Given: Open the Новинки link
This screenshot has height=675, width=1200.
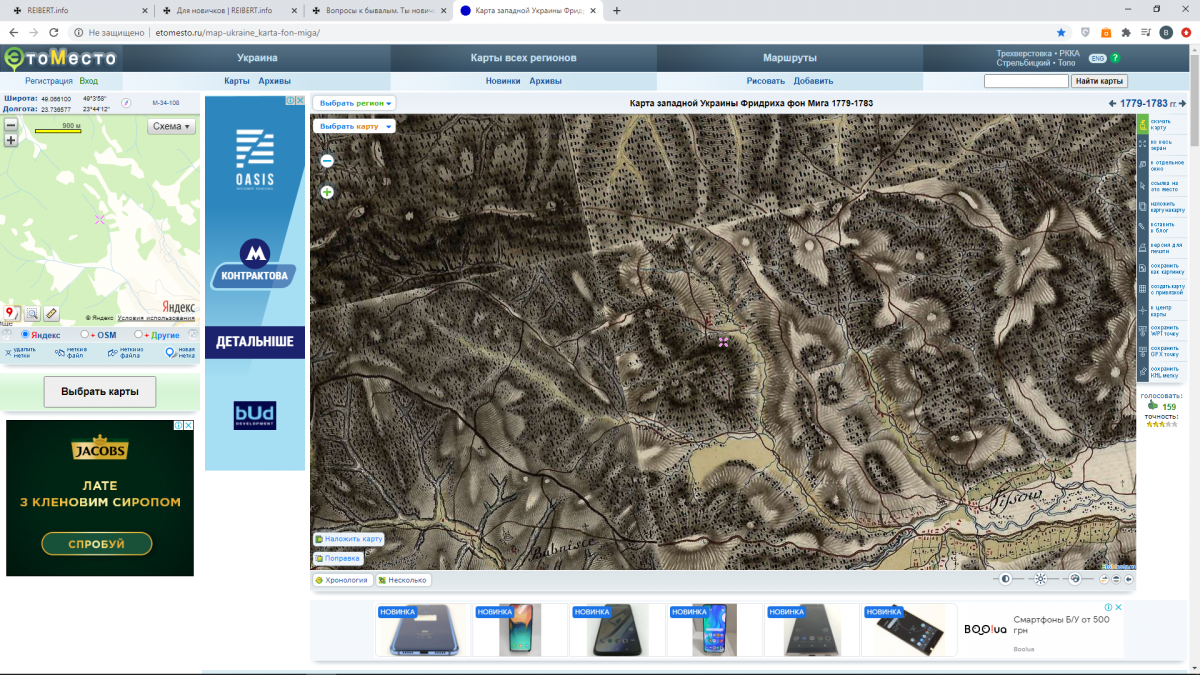Looking at the screenshot, I should 503,81.
